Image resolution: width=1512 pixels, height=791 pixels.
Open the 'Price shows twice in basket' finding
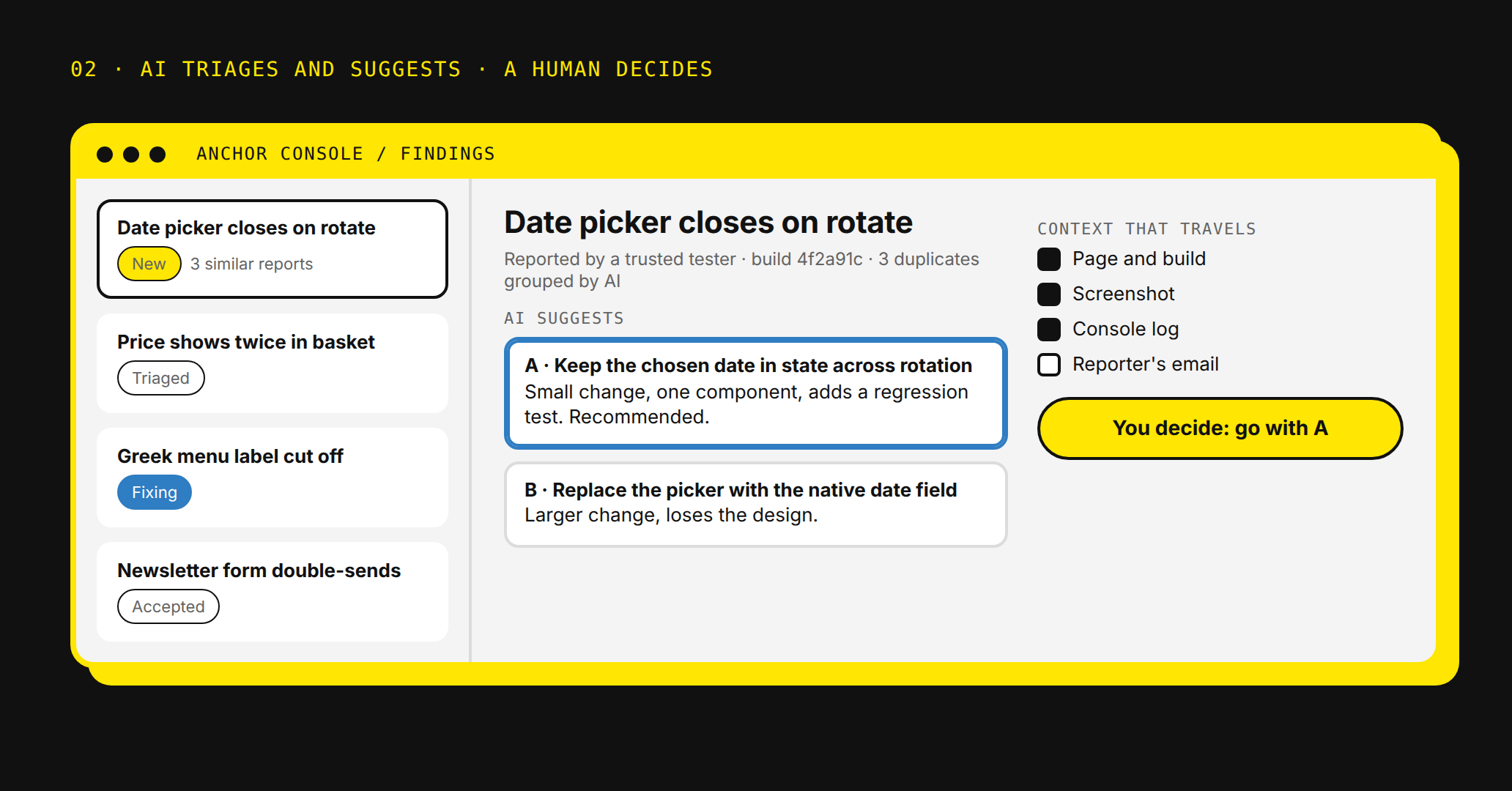point(272,363)
